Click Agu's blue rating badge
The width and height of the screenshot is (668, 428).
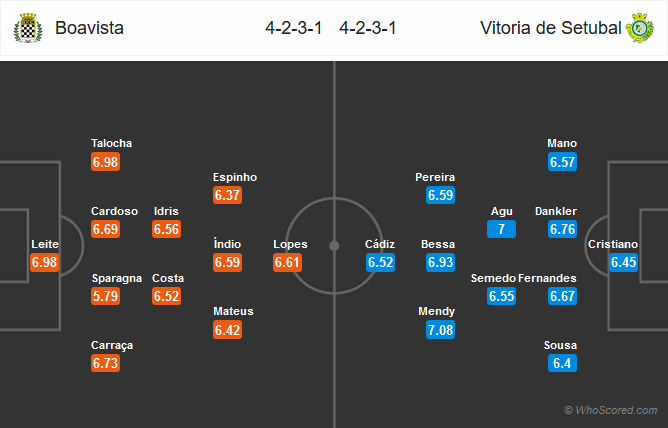tap(501, 229)
